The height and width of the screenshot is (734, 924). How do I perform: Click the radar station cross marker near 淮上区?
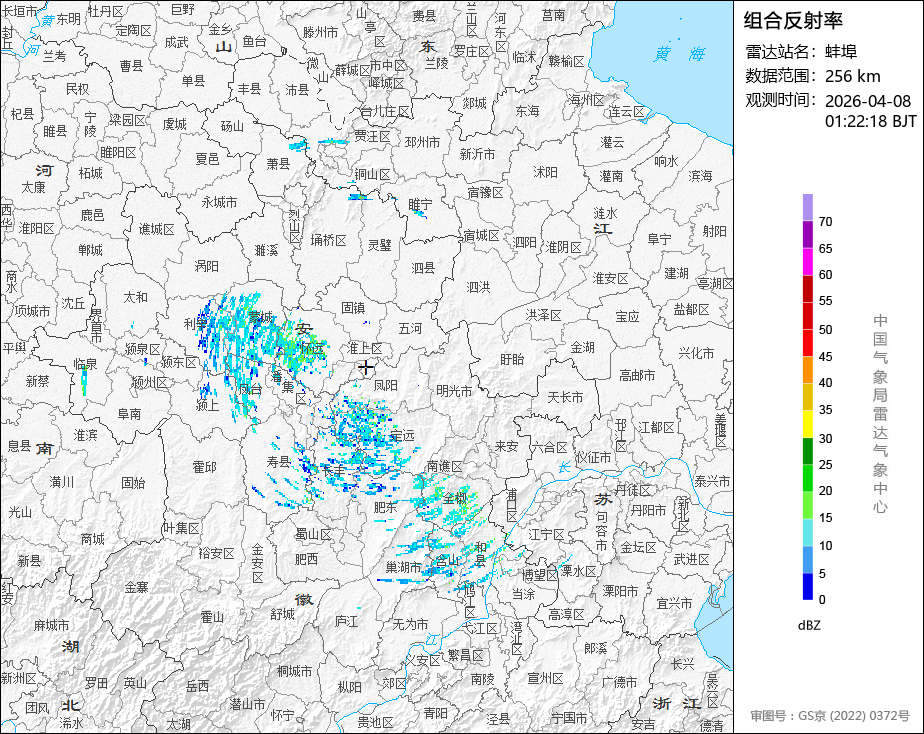point(366,369)
